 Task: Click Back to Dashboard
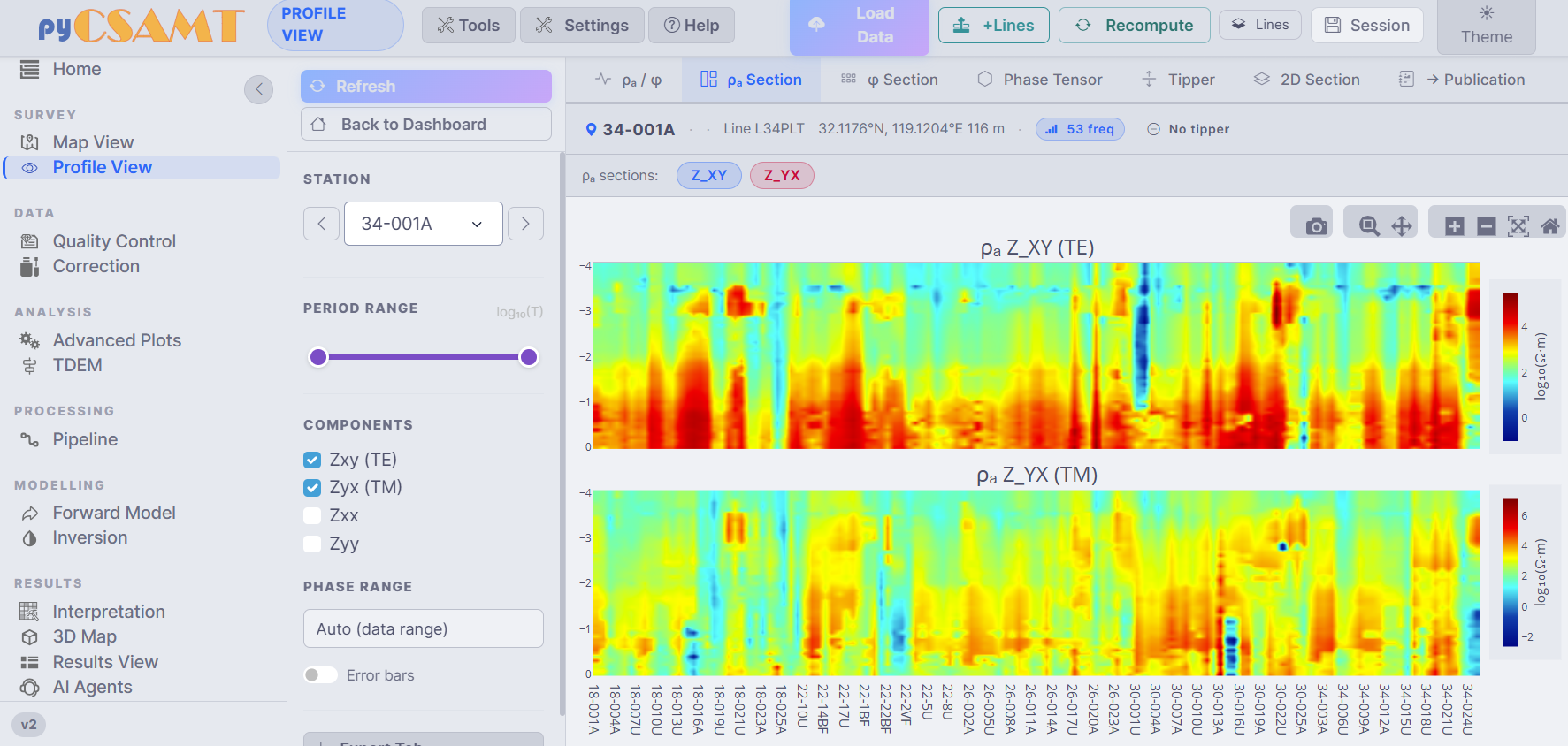point(425,124)
